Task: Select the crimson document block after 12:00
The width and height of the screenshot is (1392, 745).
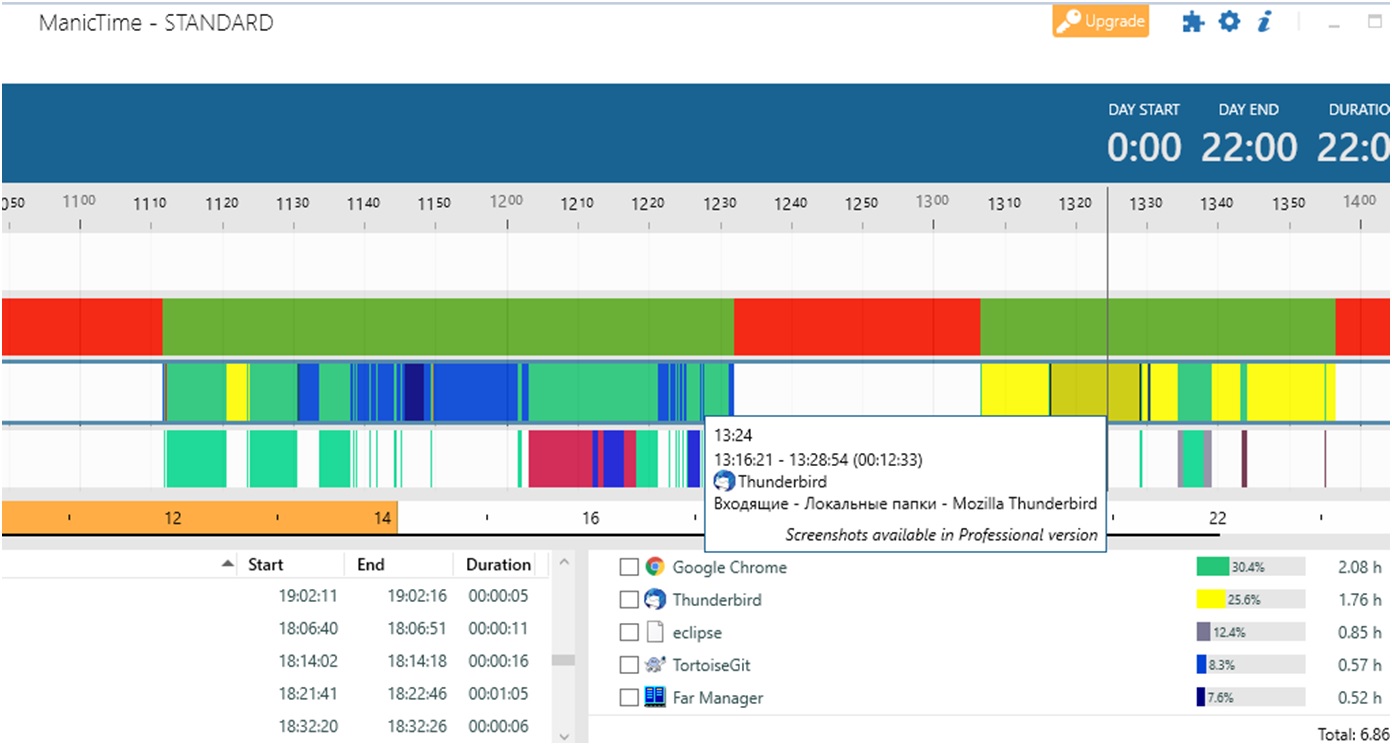Action: [x=560, y=459]
